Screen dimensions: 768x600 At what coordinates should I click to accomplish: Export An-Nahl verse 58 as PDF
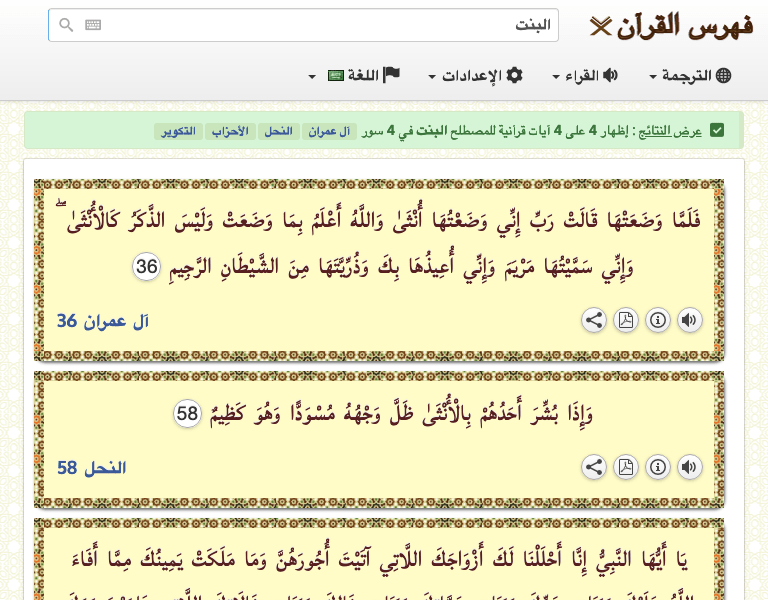626,467
